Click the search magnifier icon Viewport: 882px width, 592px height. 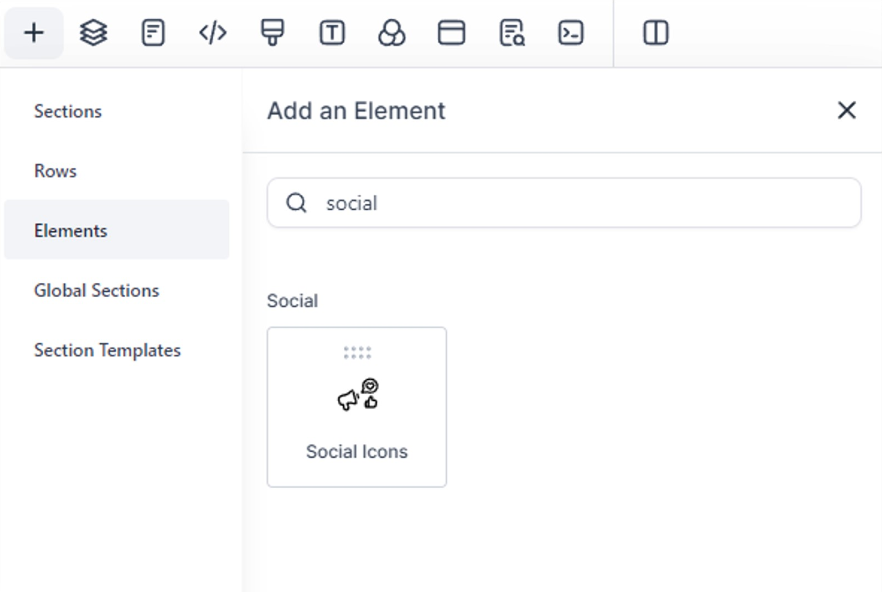(x=296, y=203)
